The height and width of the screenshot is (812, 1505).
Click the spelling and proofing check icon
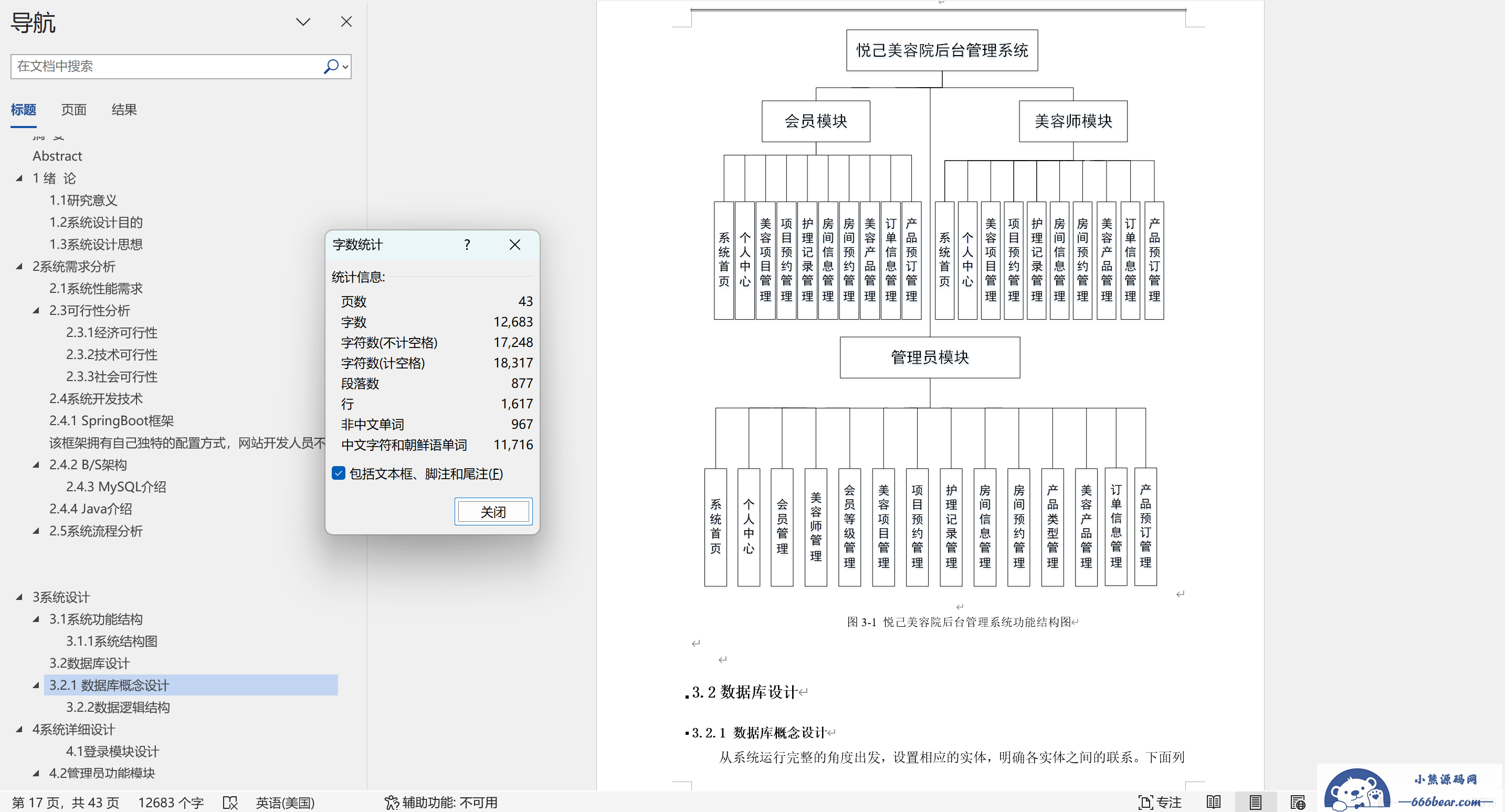(230, 802)
